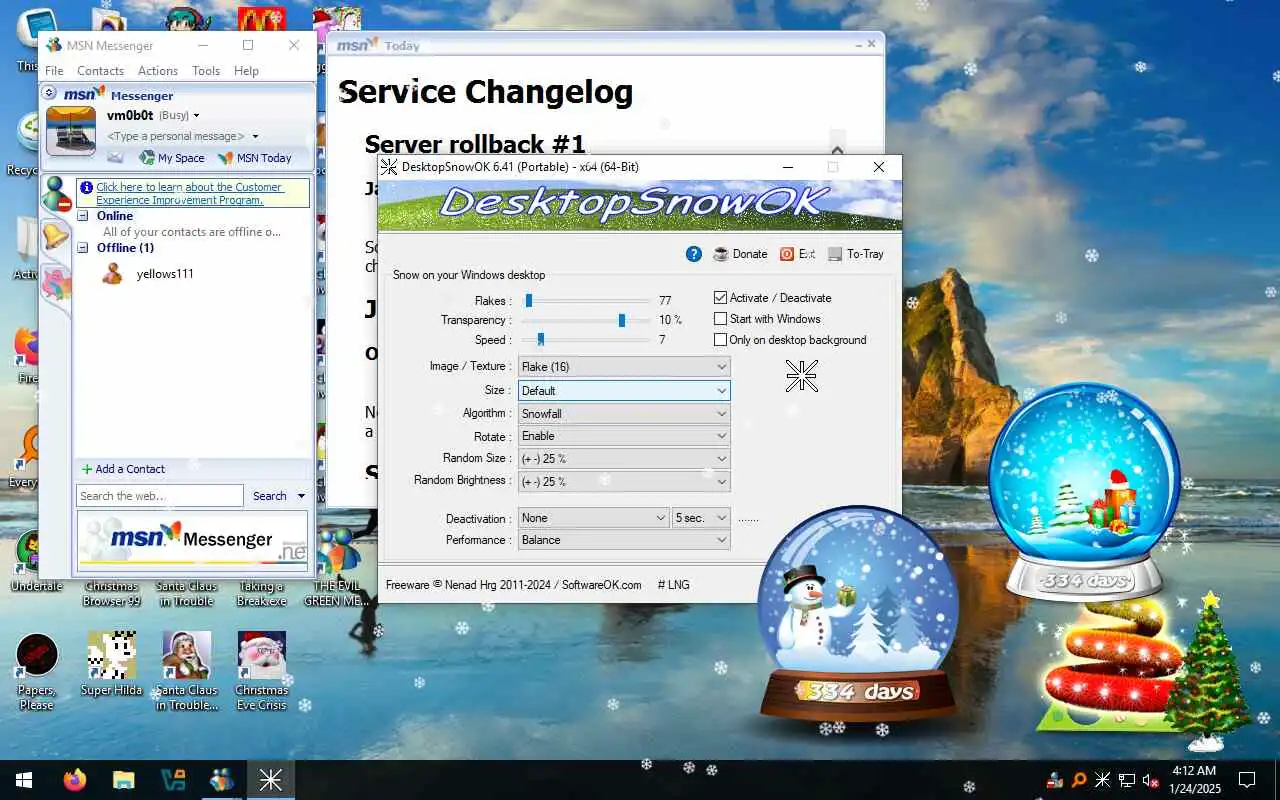Click MSN Messenger mail envelope icon
The height and width of the screenshot is (800, 1280).
click(x=115, y=158)
